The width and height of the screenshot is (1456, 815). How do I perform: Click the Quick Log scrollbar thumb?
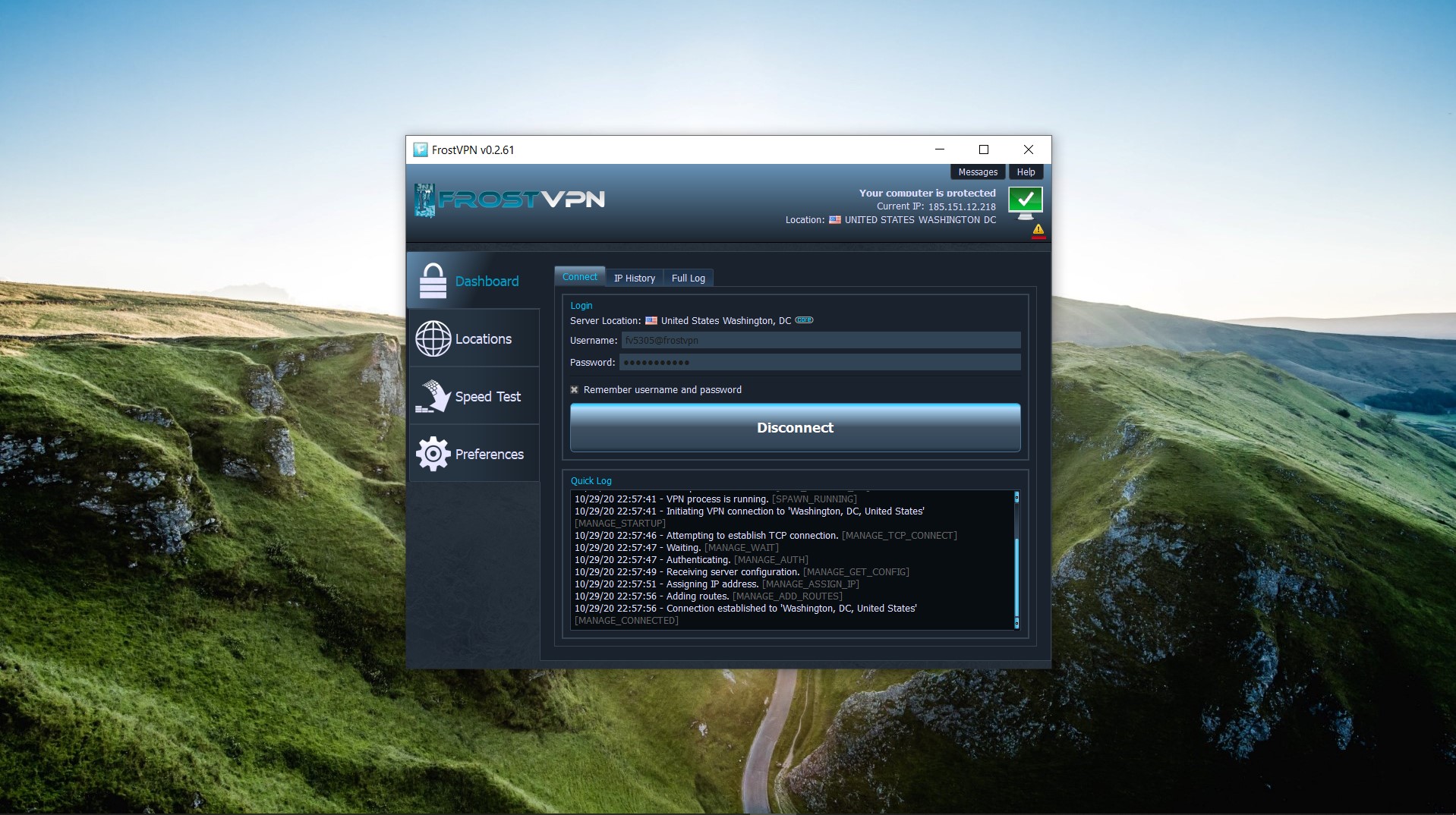1017,578
